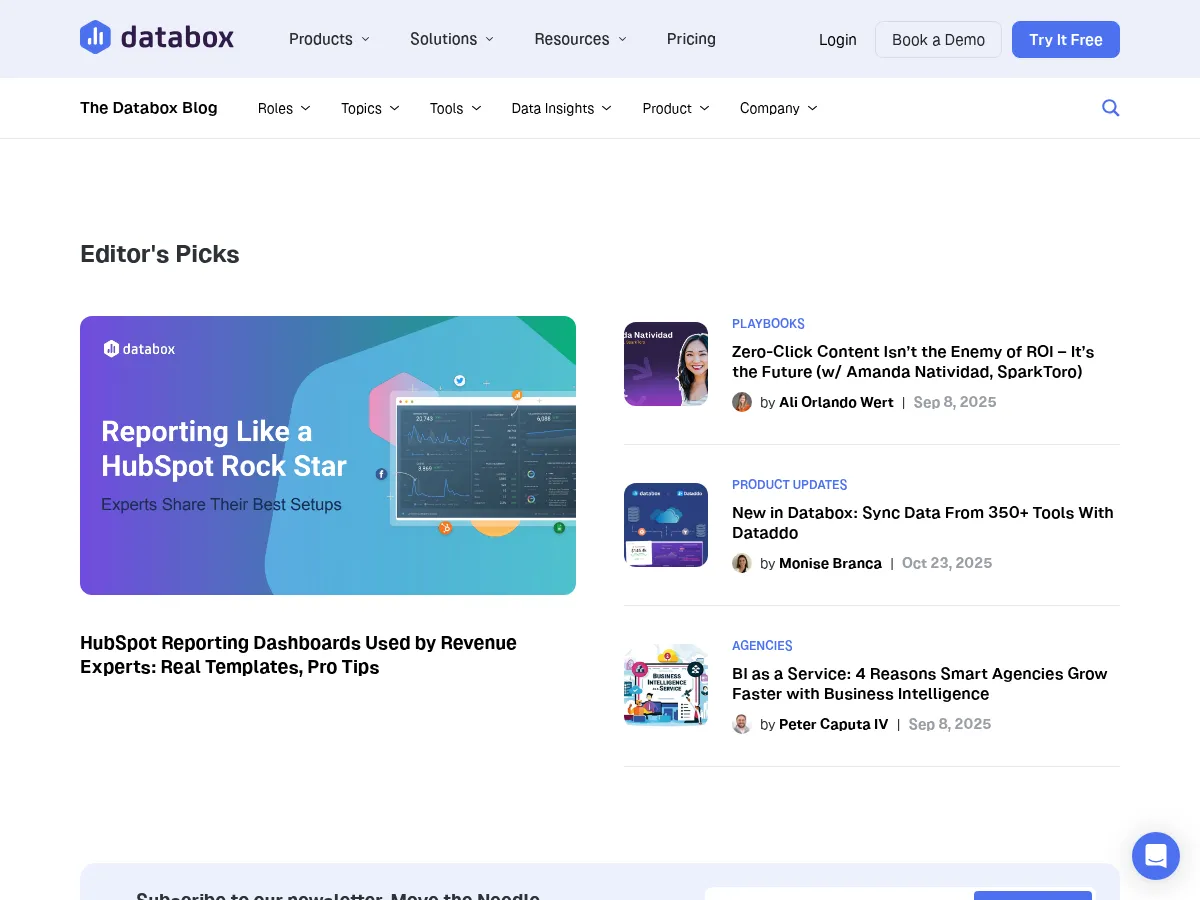Select Pricing in the main navigation
This screenshot has height=900, width=1200.
tap(691, 39)
